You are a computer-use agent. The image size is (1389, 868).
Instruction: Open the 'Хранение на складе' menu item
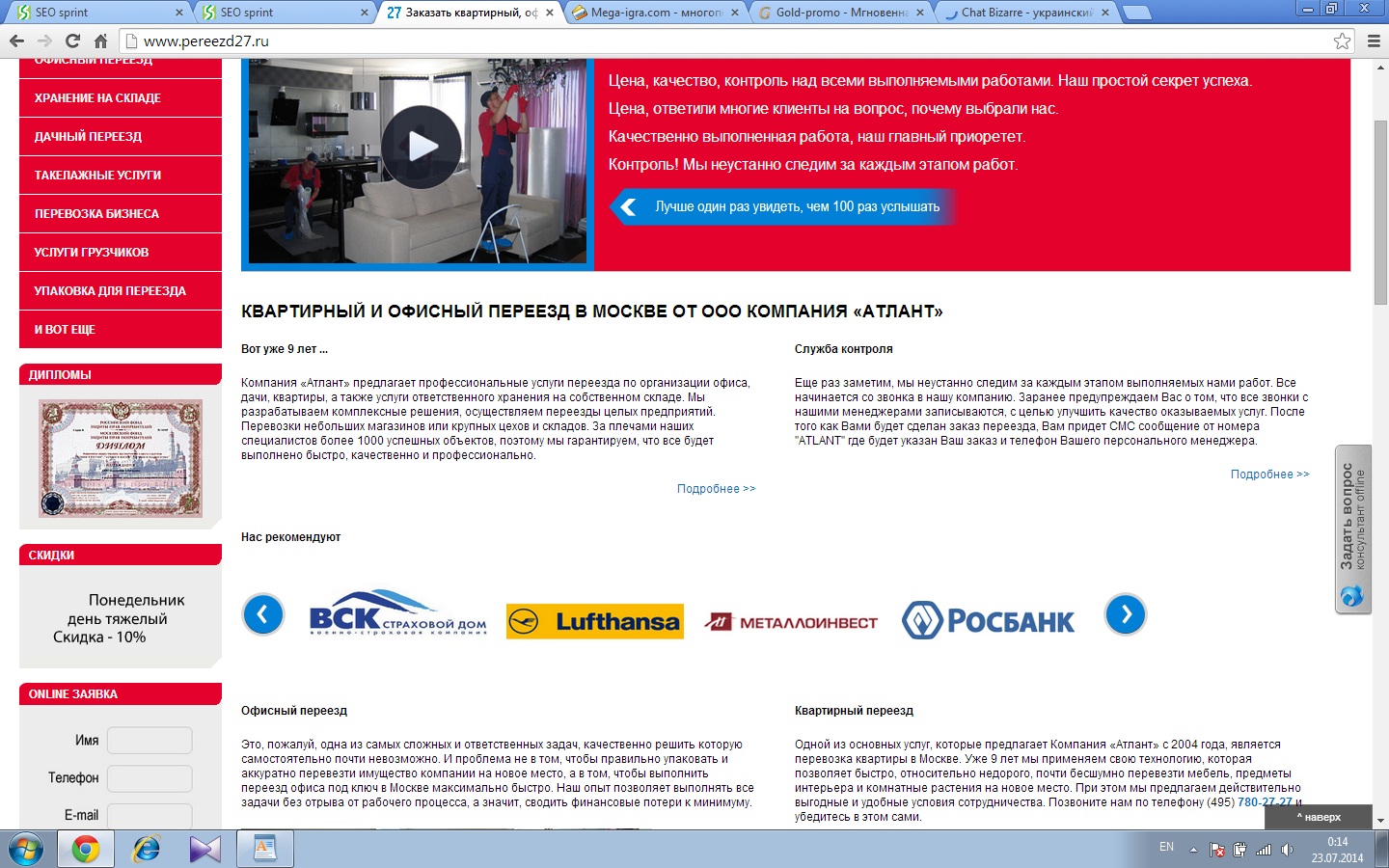point(121,98)
